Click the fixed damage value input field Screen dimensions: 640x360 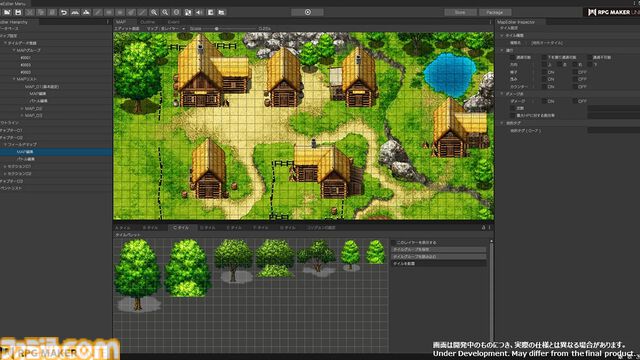point(613,109)
